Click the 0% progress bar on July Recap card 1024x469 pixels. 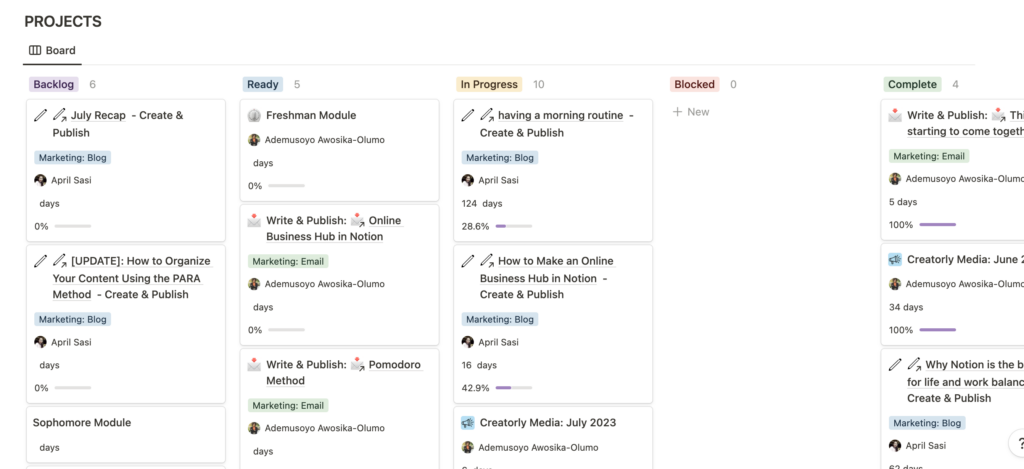[x=72, y=227]
